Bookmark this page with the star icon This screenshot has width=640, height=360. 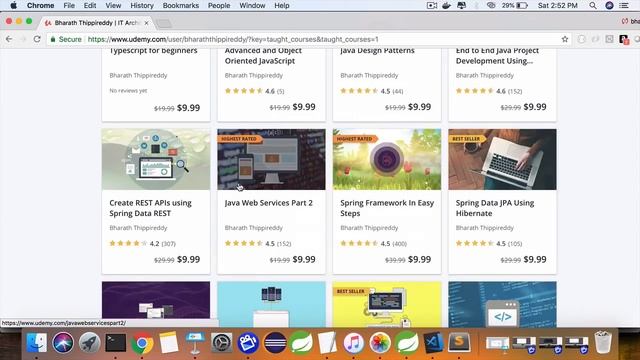click(565, 39)
